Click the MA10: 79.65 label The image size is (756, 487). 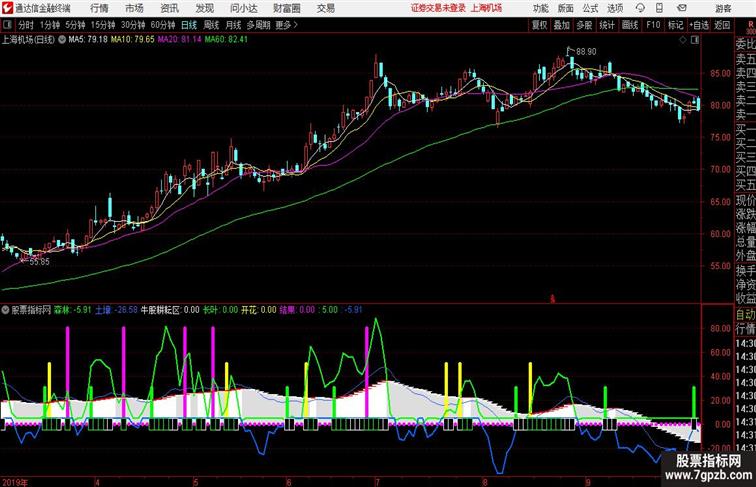[x=133, y=40]
